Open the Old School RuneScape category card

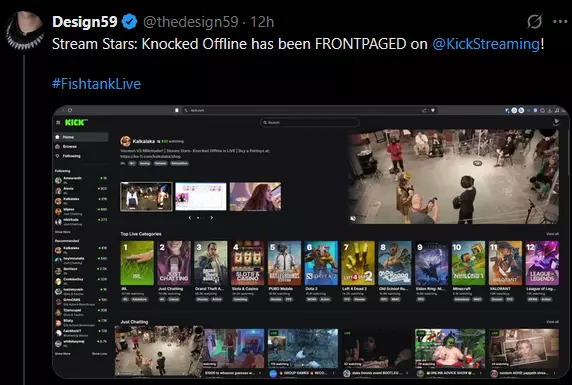pos(395,263)
